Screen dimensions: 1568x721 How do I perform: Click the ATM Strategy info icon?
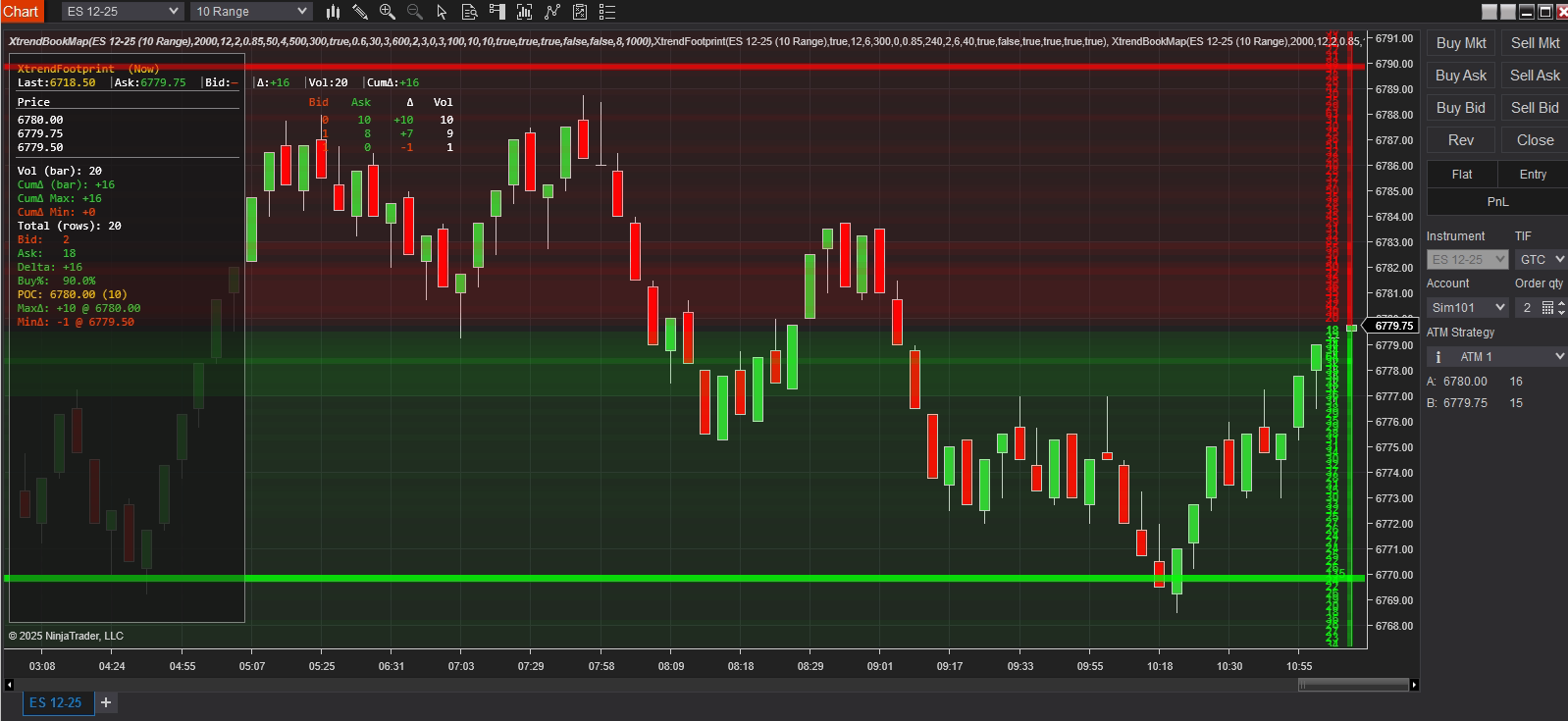tap(1438, 357)
